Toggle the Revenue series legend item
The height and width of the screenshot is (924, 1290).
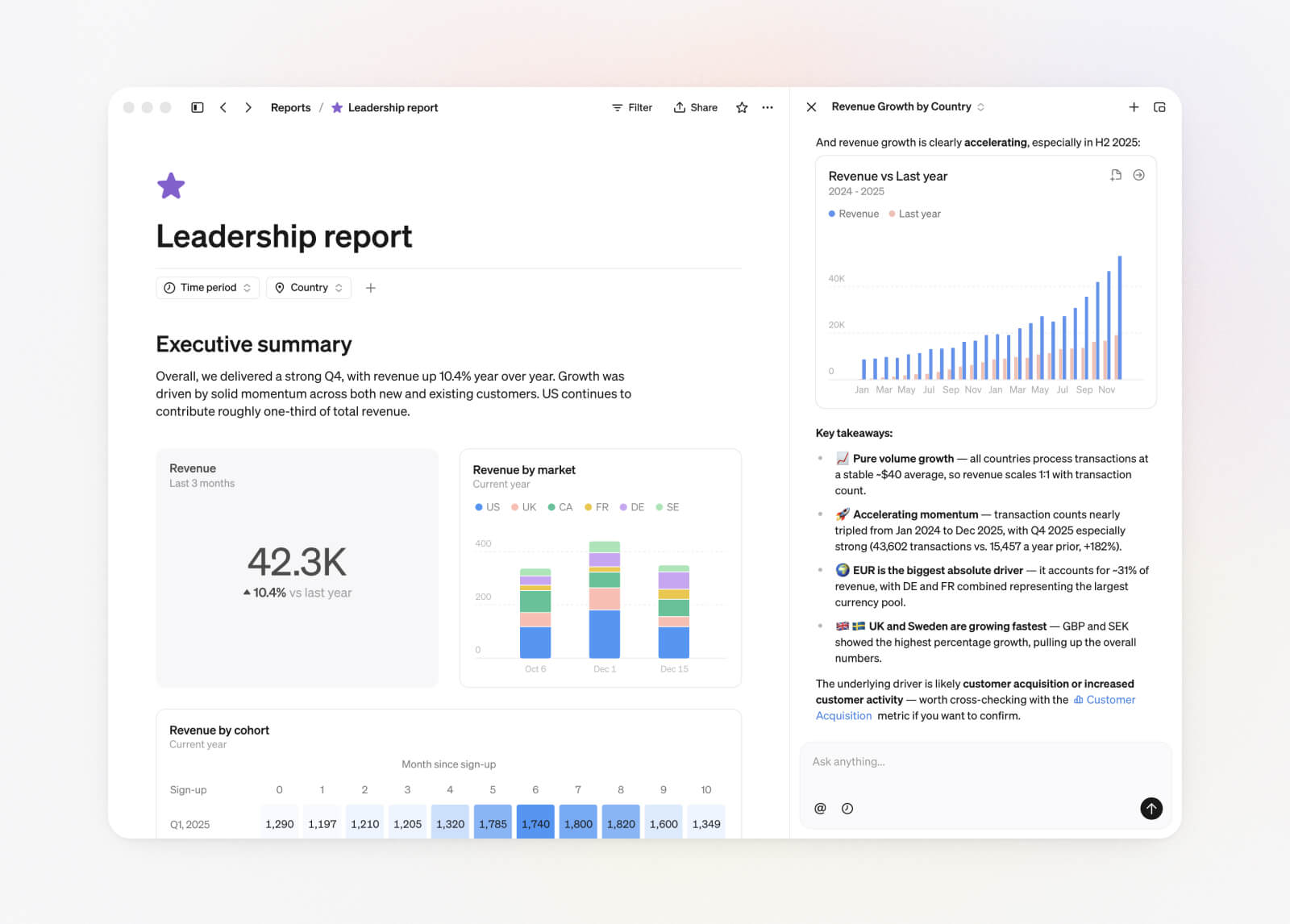[854, 214]
